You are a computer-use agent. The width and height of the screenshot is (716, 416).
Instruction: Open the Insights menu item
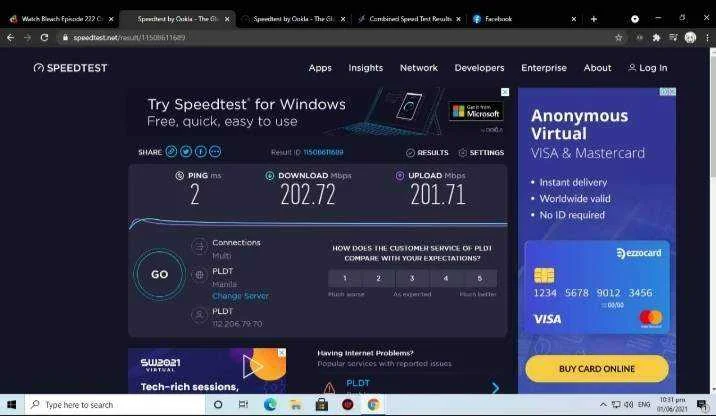point(366,68)
